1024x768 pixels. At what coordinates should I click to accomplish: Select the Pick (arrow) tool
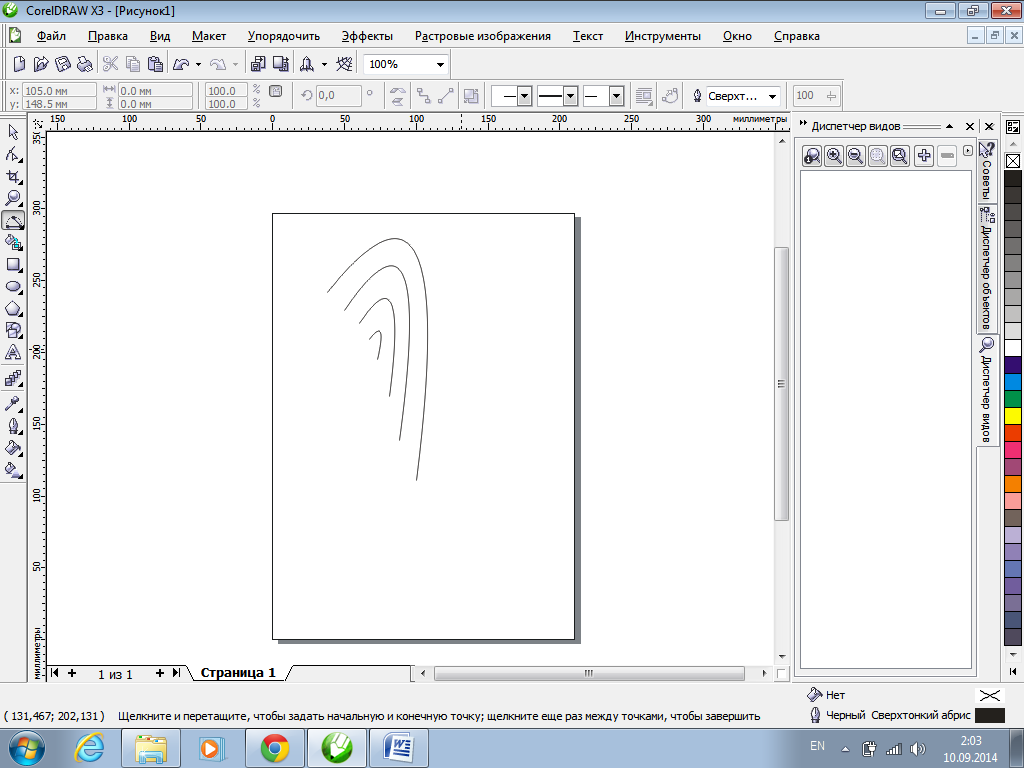pos(14,133)
